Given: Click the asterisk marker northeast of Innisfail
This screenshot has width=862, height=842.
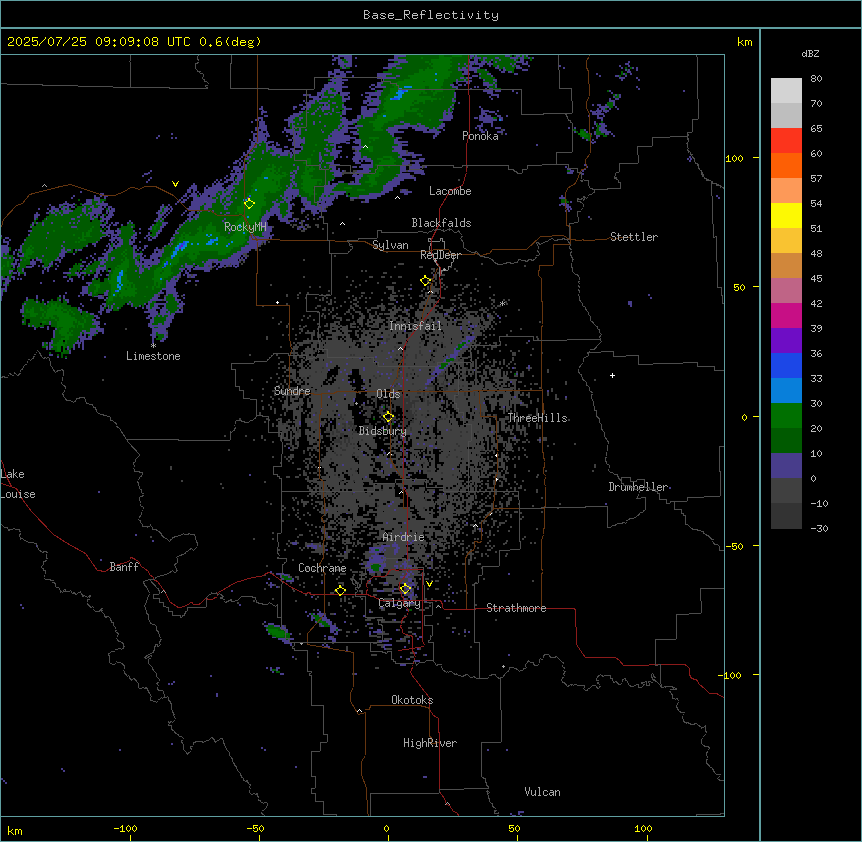Looking at the screenshot, I should click(502, 303).
